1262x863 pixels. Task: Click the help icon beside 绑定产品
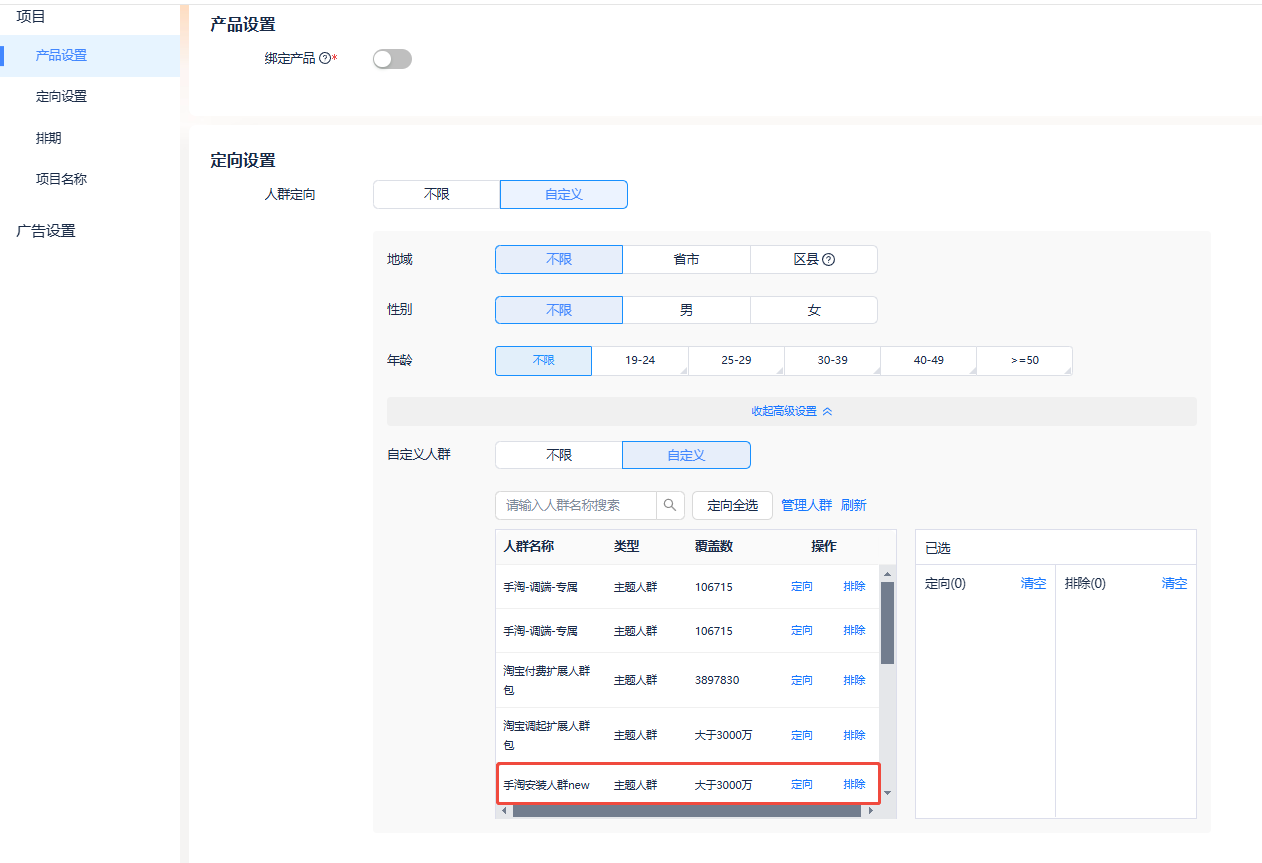tap(324, 59)
